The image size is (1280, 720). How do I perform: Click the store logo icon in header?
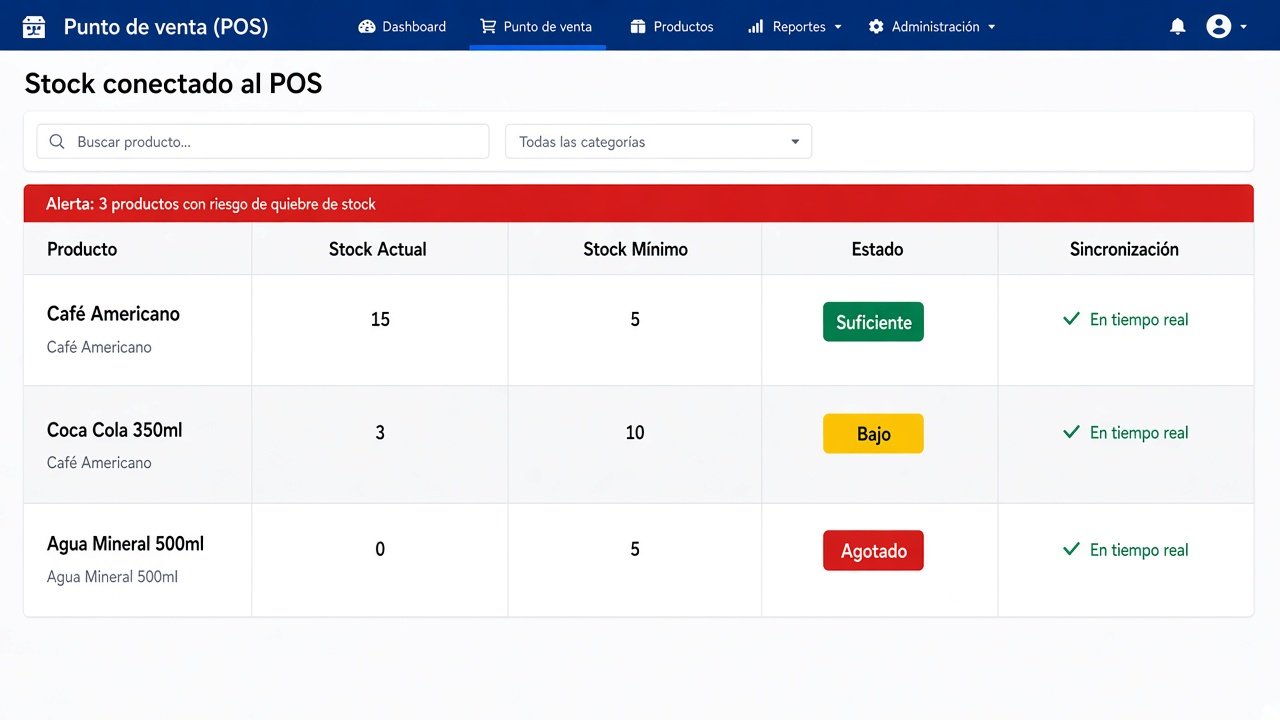(34, 27)
